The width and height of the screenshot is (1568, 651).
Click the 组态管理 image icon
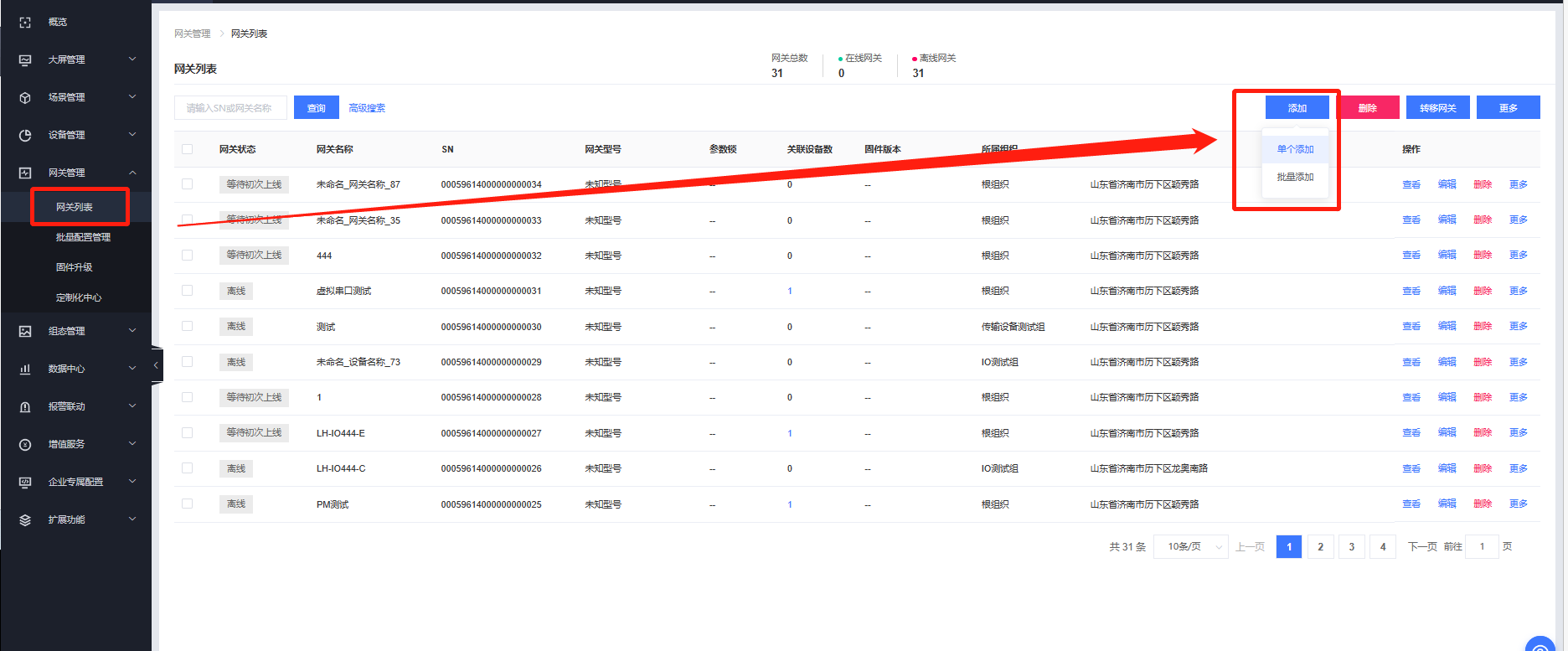point(25,332)
